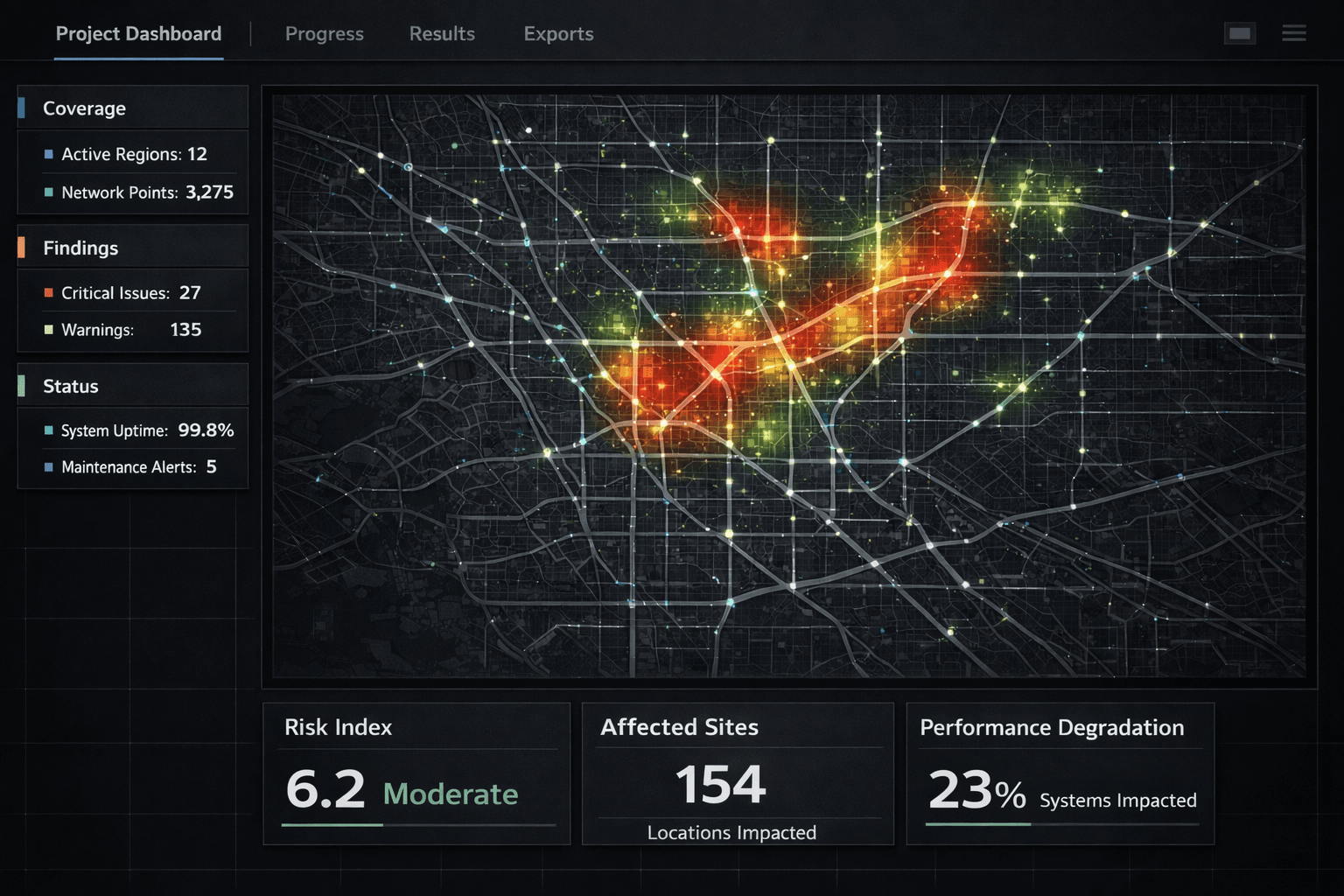Image resolution: width=1344 pixels, height=896 pixels.
Task: Click the Locations Impacted caption
Action: [731, 832]
